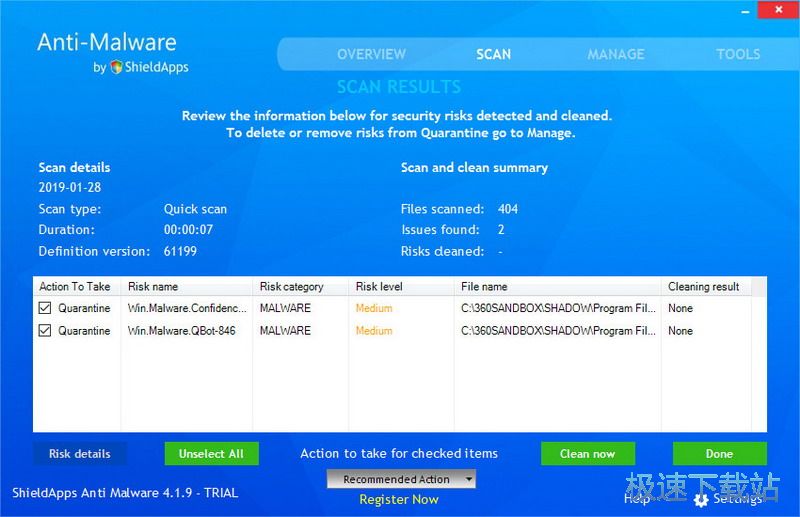Open Settings via the gear icon
The width and height of the screenshot is (800, 517).
701,500
